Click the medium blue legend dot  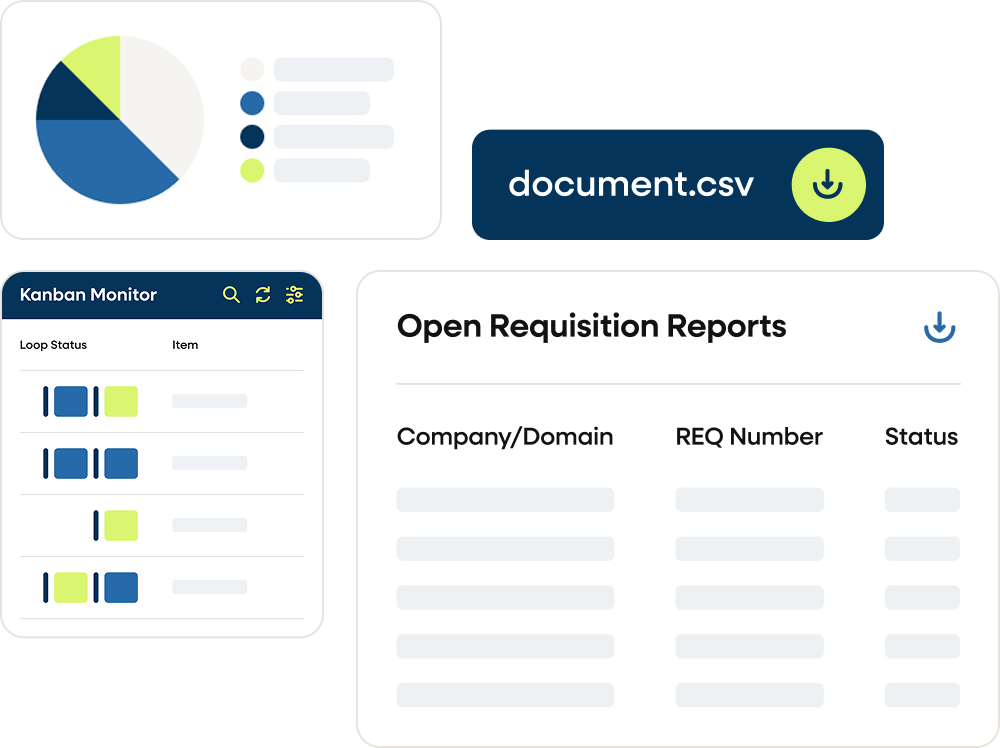(252, 103)
